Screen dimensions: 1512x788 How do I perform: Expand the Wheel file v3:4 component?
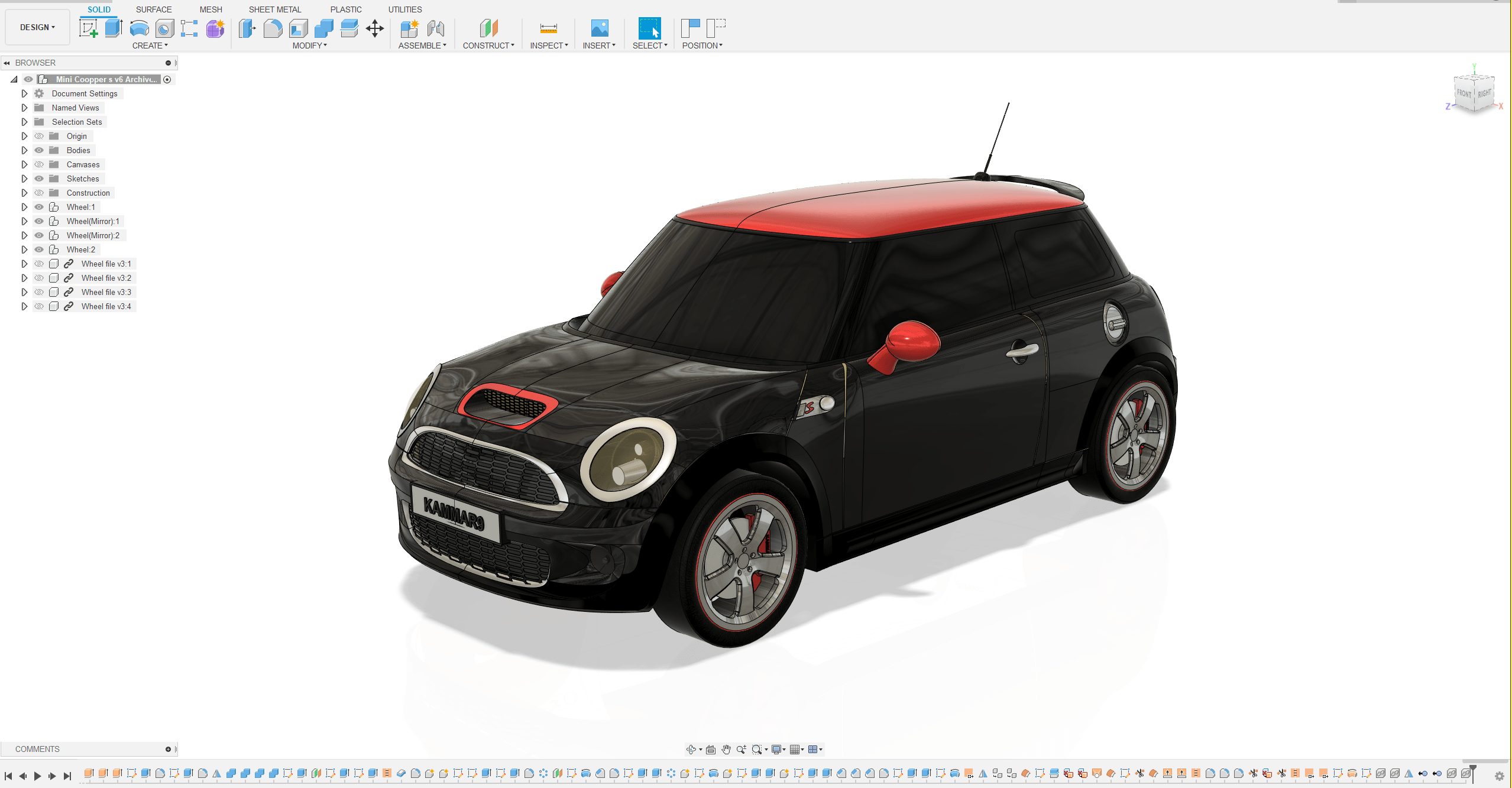pos(24,306)
